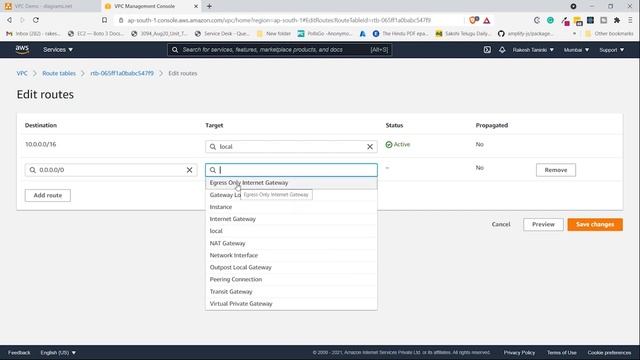
Task: Open Privacy Policy footer link
Action: [x=519, y=353]
